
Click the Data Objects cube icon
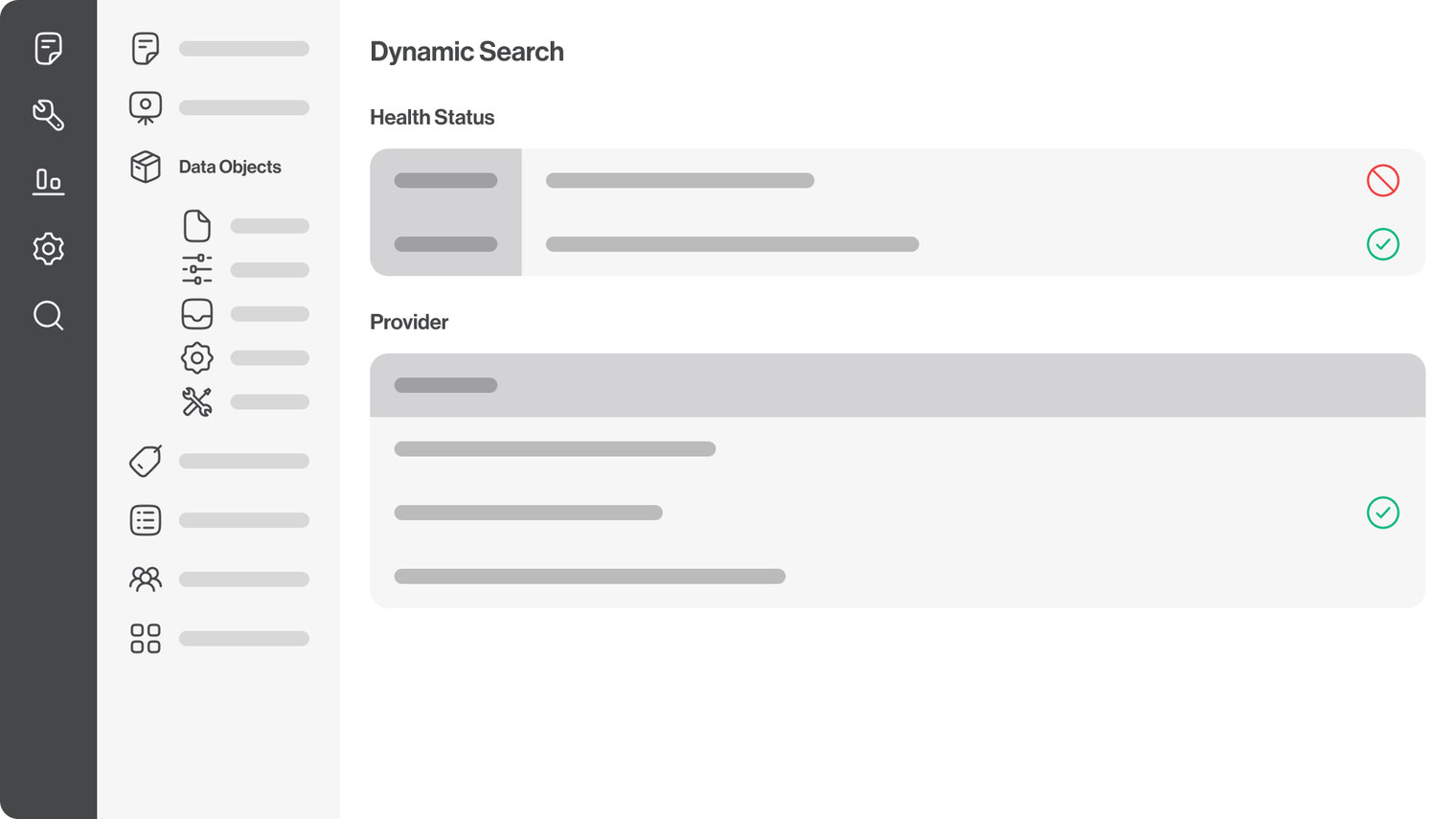pos(146,167)
